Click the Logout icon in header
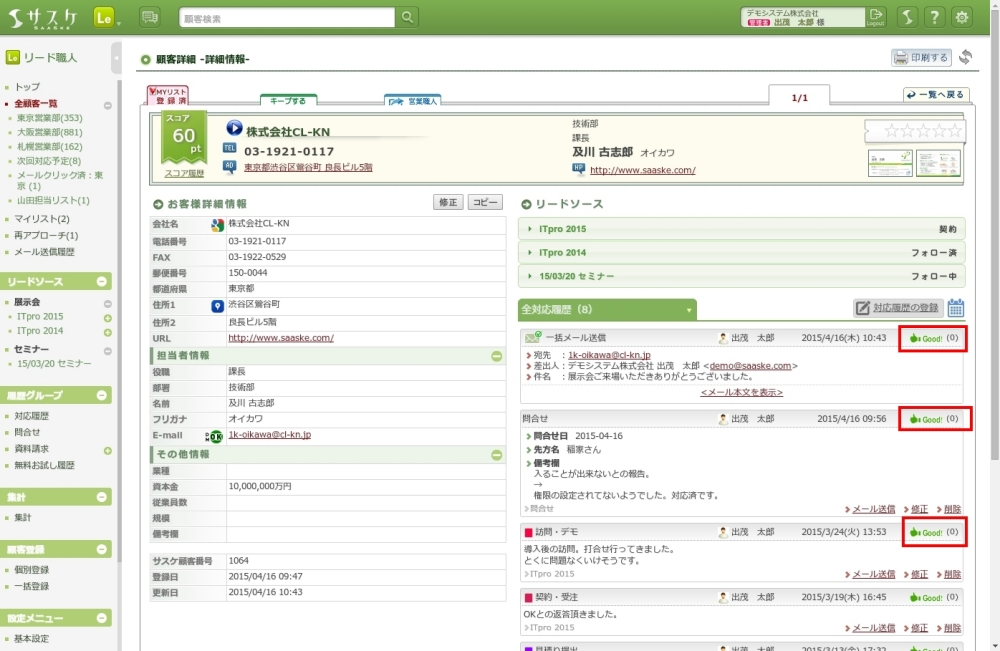The width and height of the screenshot is (1000, 651). pos(876,17)
